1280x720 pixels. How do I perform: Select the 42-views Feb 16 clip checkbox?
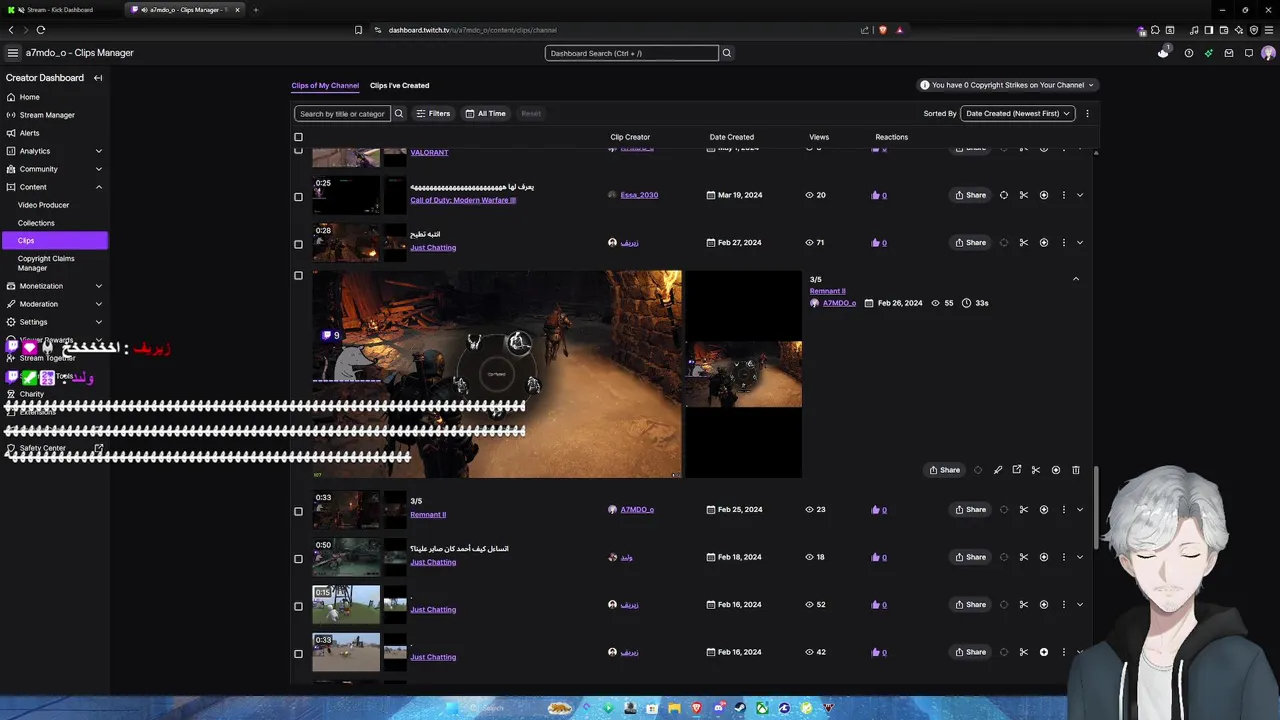(x=298, y=654)
